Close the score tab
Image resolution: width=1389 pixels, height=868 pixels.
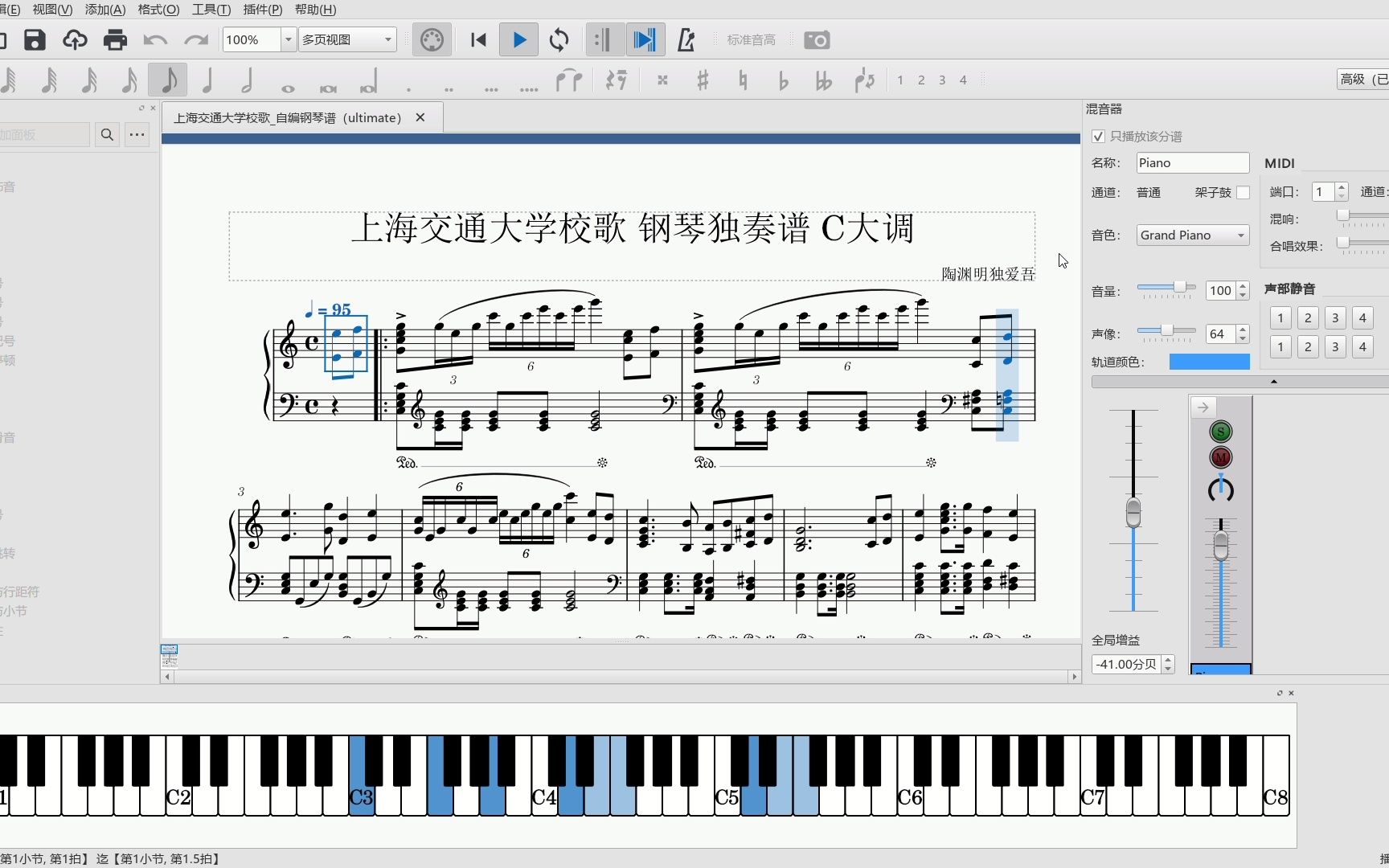click(x=420, y=117)
